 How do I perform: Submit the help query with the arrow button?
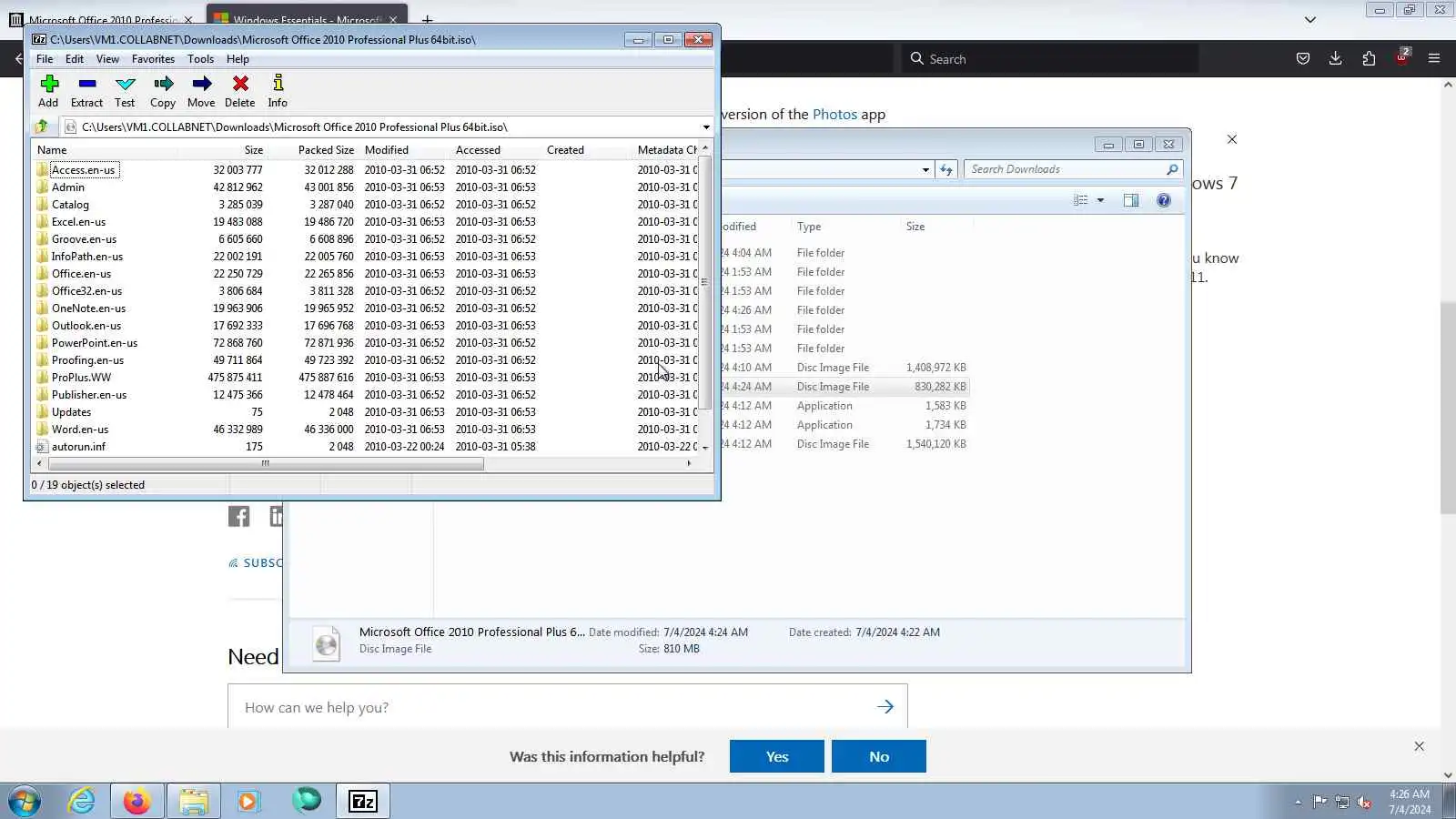(885, 707)
